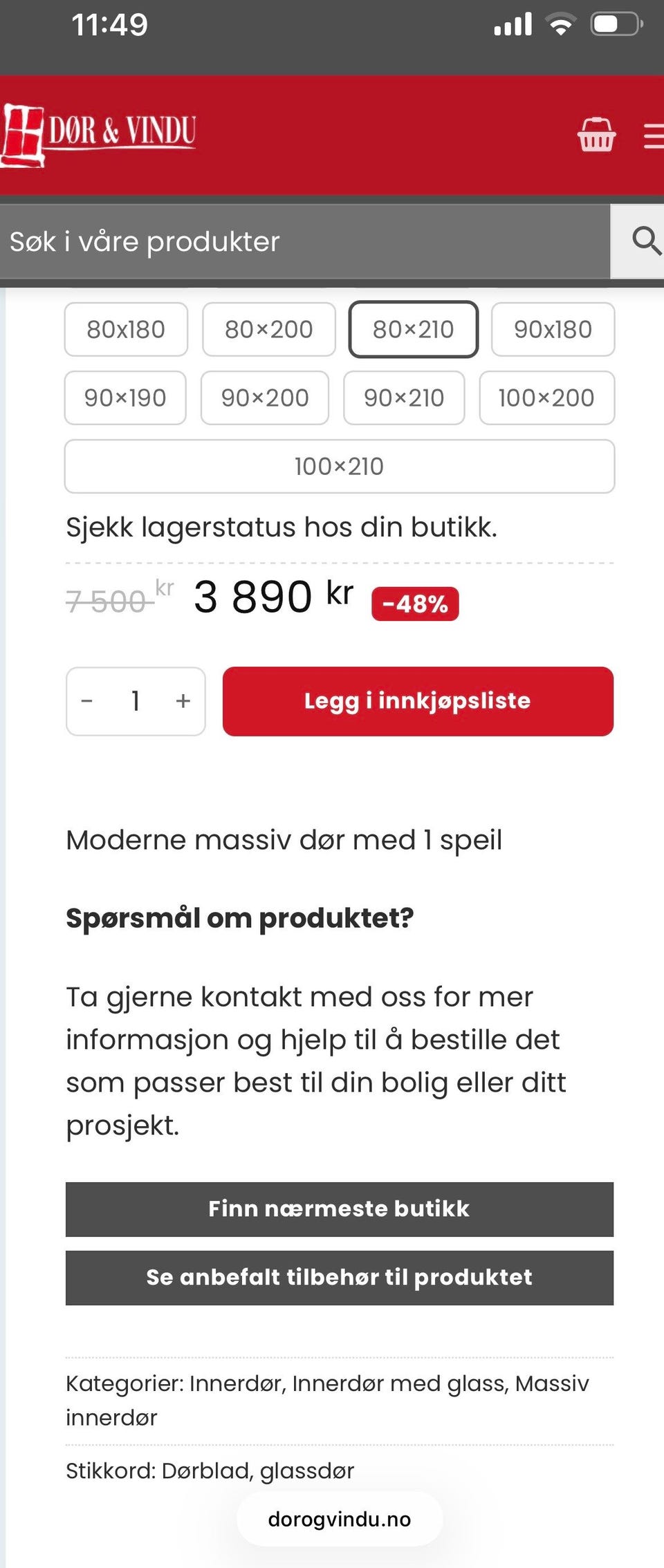Tap the minus quantity icon
Viewport: 664px width, 1568px height.
[87, 701]
